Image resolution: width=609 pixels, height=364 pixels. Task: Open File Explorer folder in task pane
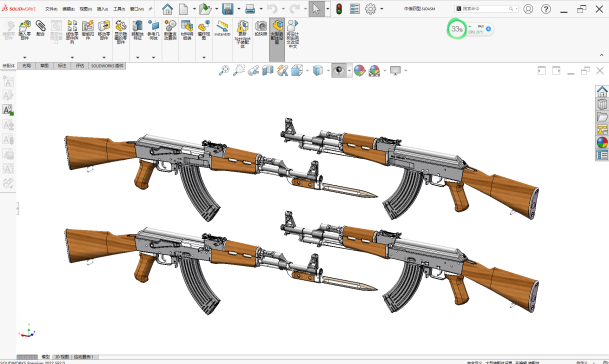(602, 117)
